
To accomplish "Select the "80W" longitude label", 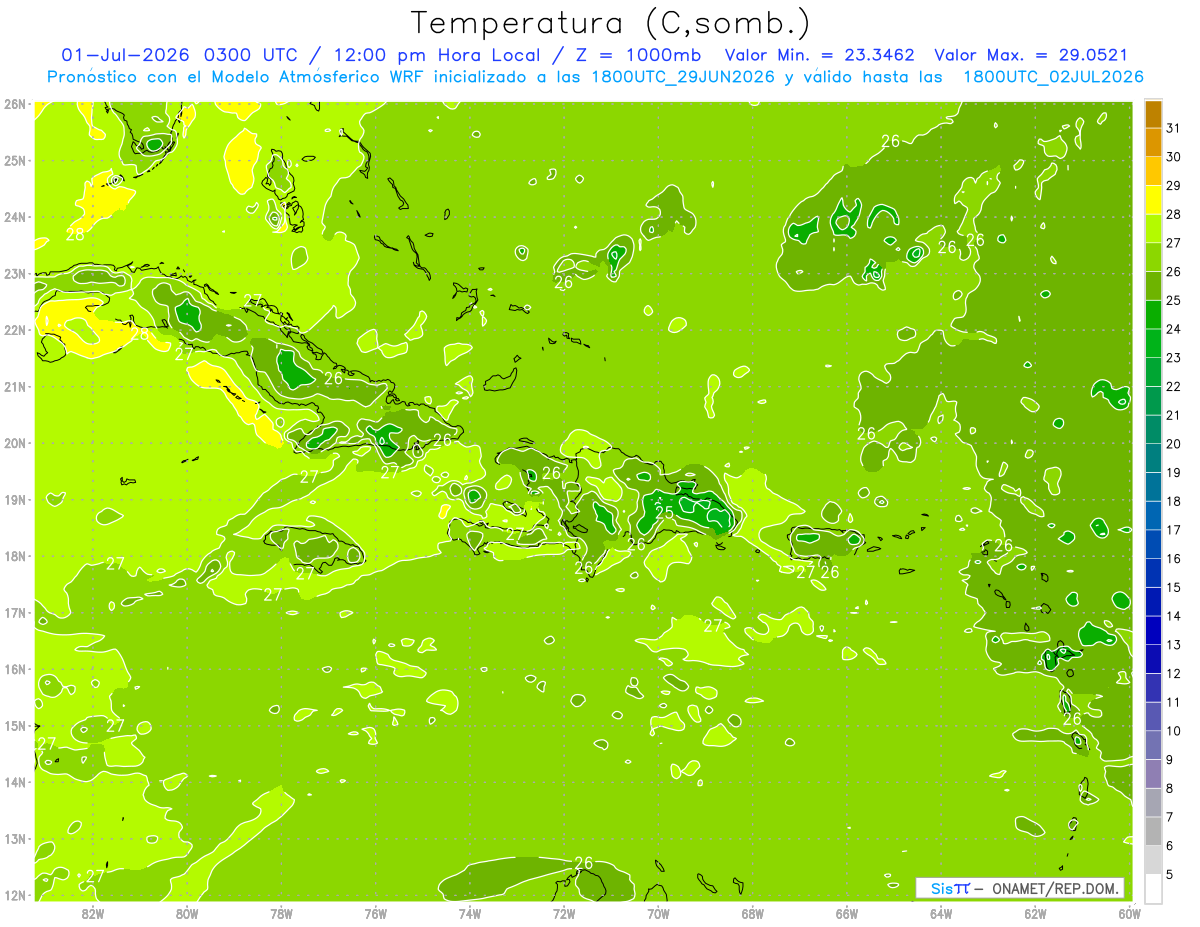I will [187, 913].
